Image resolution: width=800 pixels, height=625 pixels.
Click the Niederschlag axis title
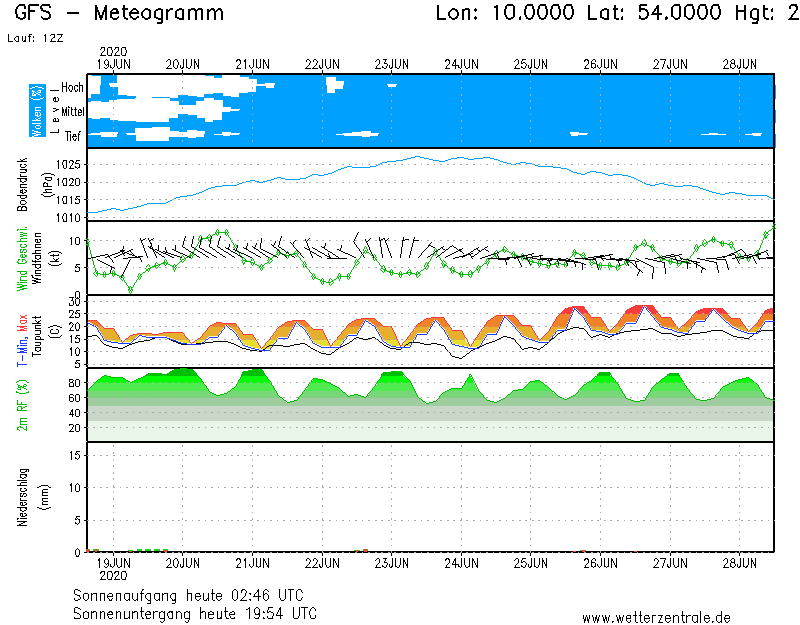pyautogui.click(x=22, y=497)
